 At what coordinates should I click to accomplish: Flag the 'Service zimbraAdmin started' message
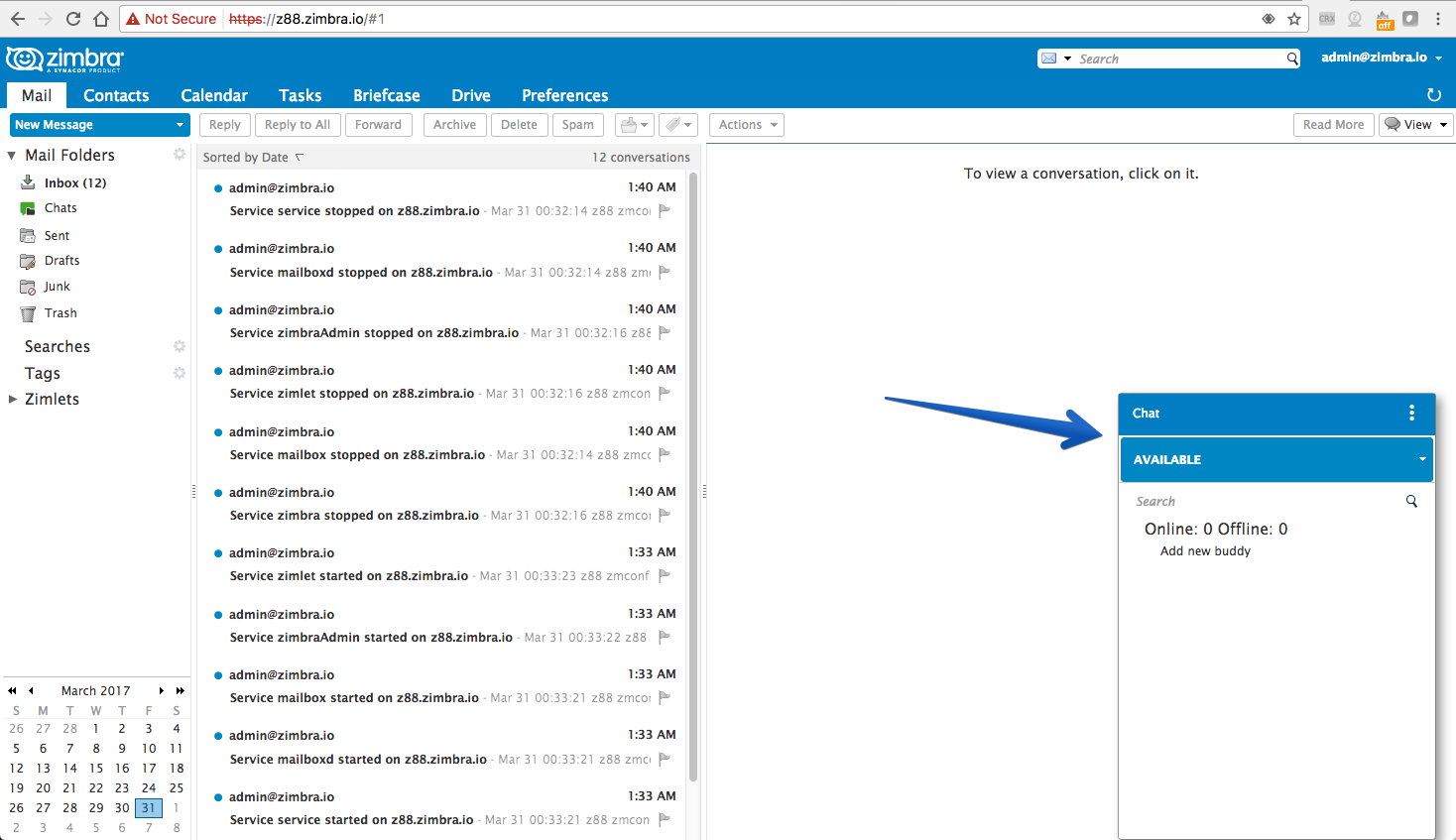point(665,637)
